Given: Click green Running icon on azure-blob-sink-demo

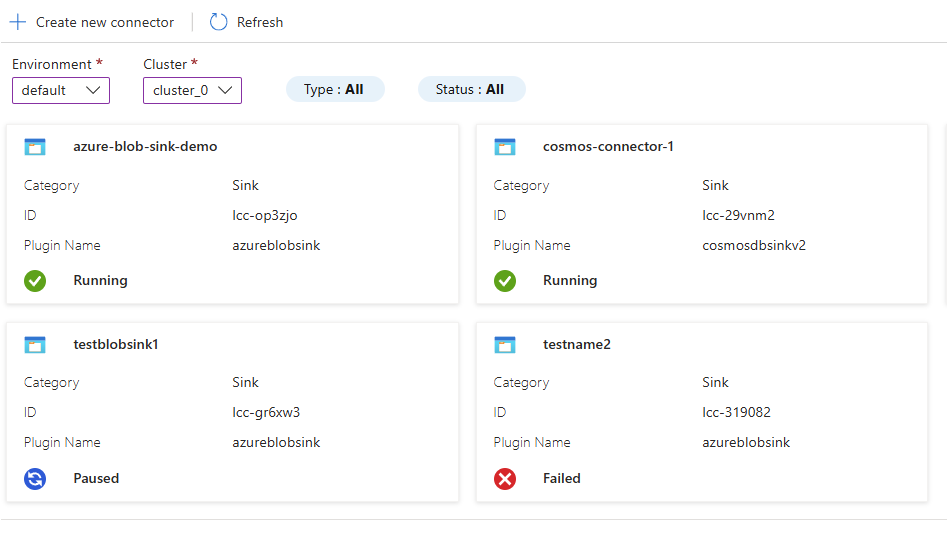Looking at the screenshot, I should (35, 281).
